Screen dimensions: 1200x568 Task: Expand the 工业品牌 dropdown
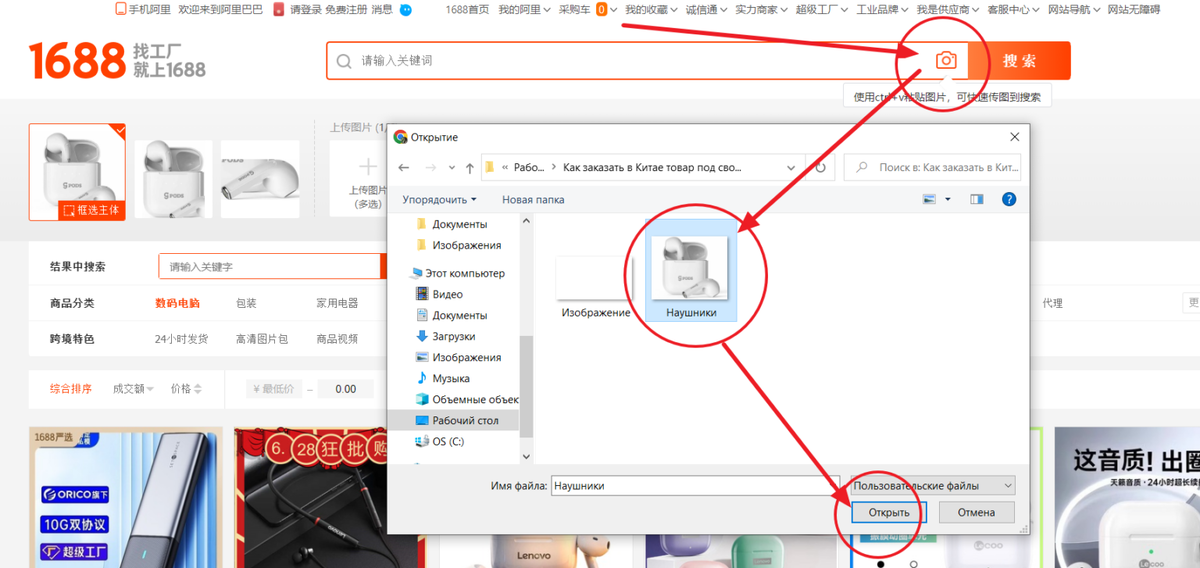point(883,9)
